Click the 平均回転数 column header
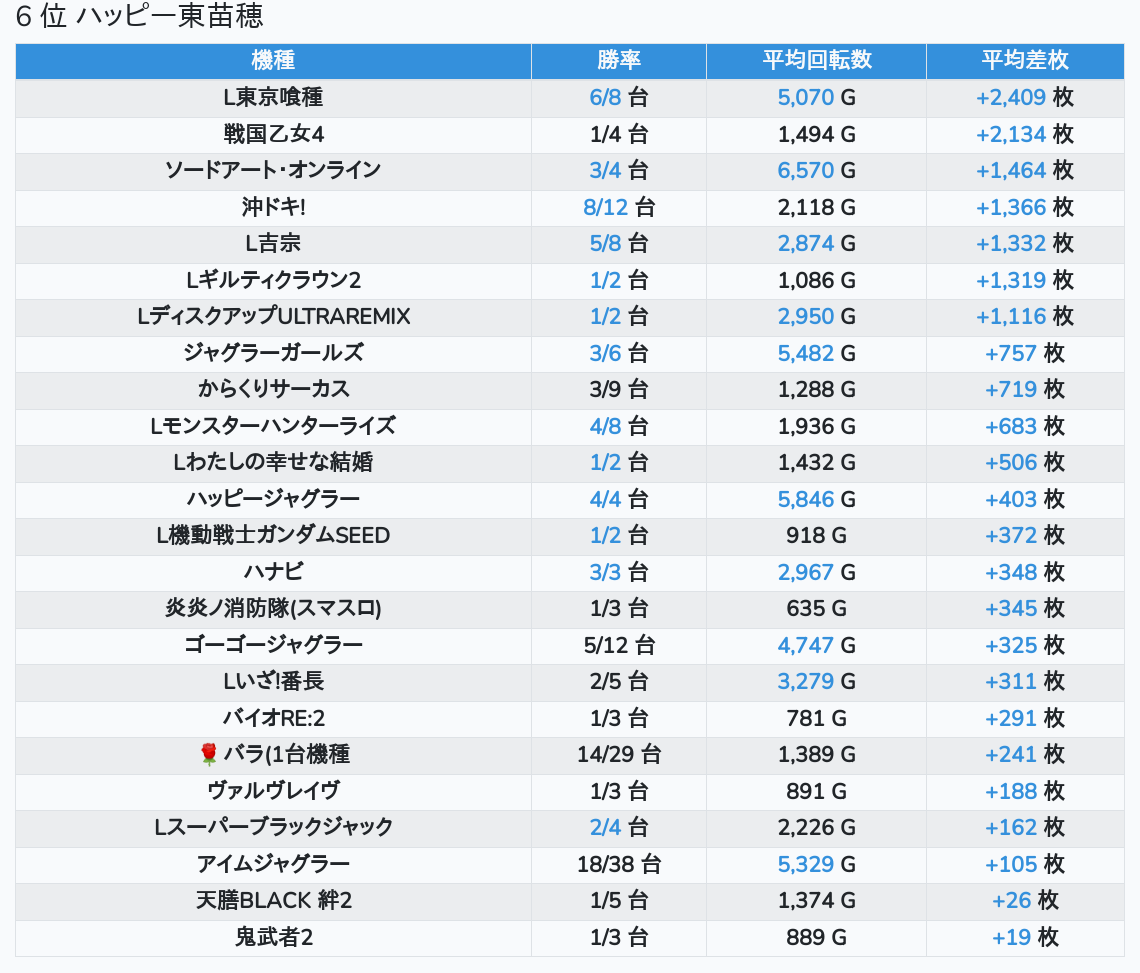 pos(816,60)
